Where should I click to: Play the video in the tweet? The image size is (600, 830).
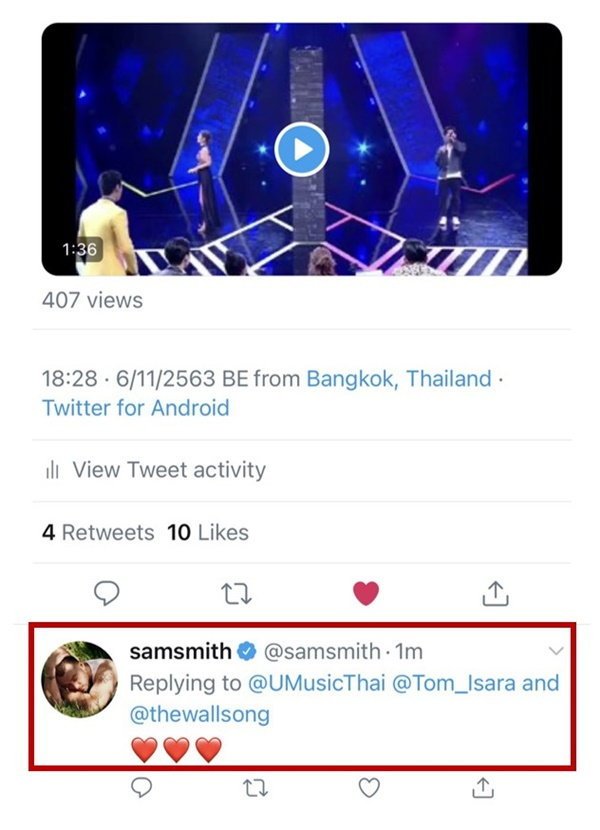[x=301, y=150]
